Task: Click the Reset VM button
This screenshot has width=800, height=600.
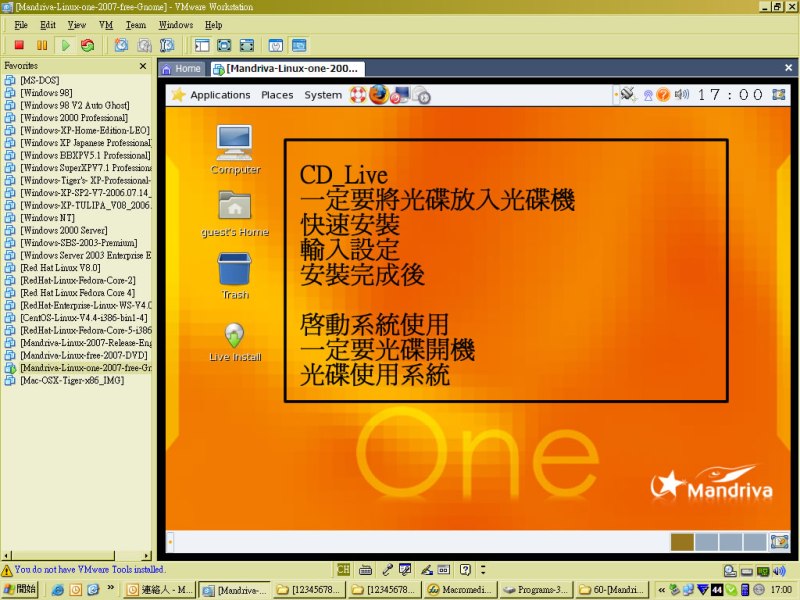Action: [x=88, y=45]
